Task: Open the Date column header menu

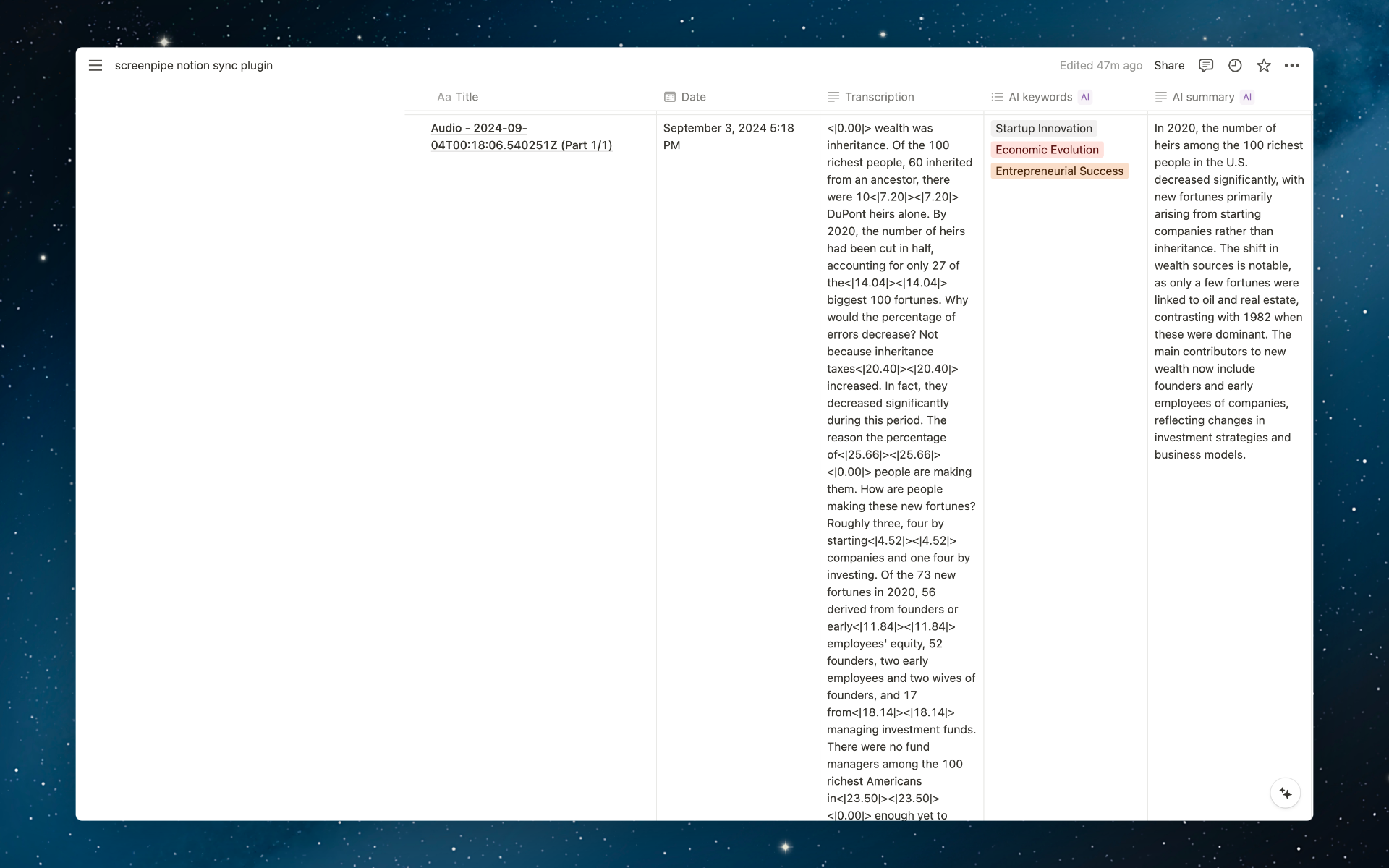Action: (x=693, y=97)
